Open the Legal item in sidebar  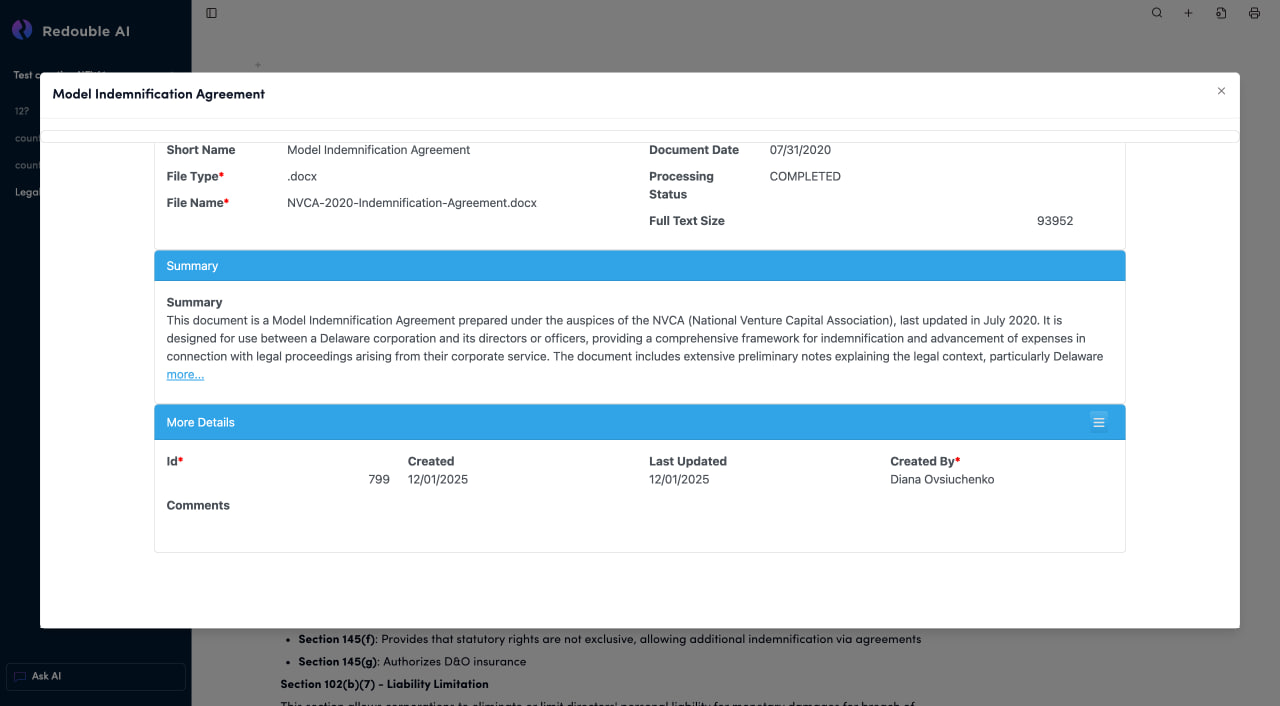[x=26, y=192]
